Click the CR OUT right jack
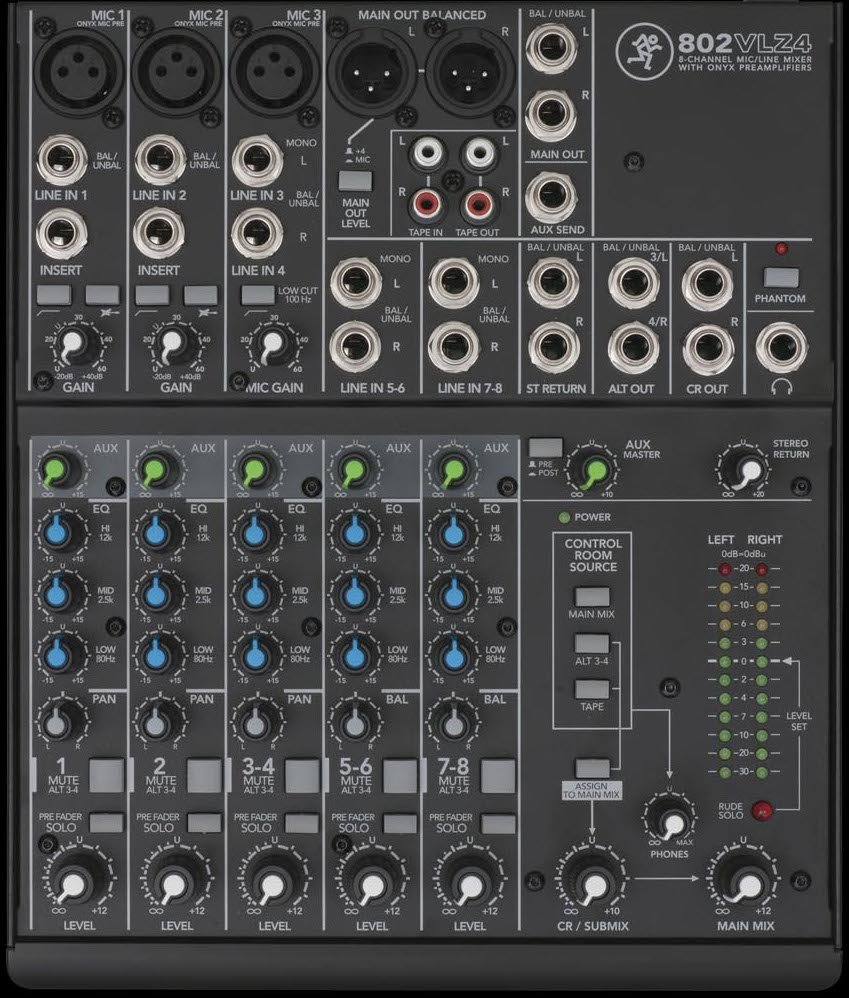The image size is (849, 998). [708, 348]
